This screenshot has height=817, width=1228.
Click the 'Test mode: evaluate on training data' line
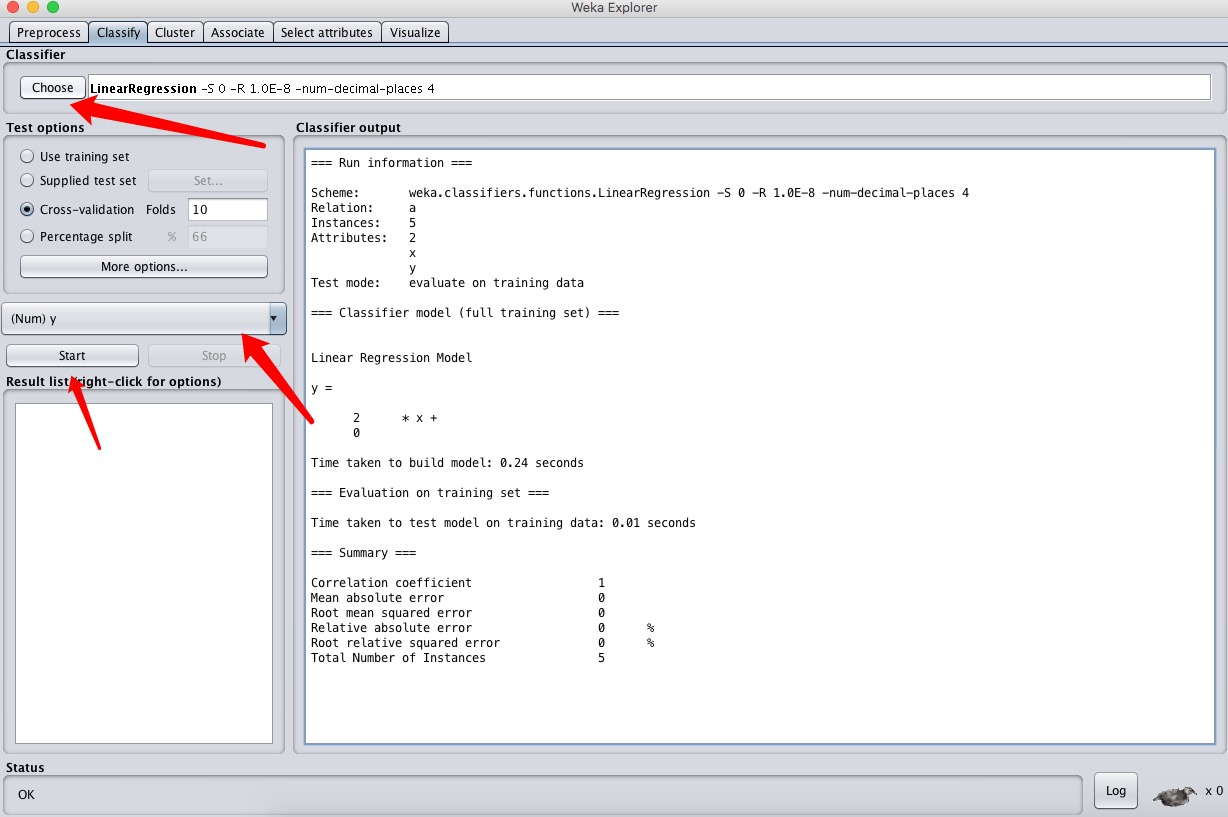click(447, 283)
